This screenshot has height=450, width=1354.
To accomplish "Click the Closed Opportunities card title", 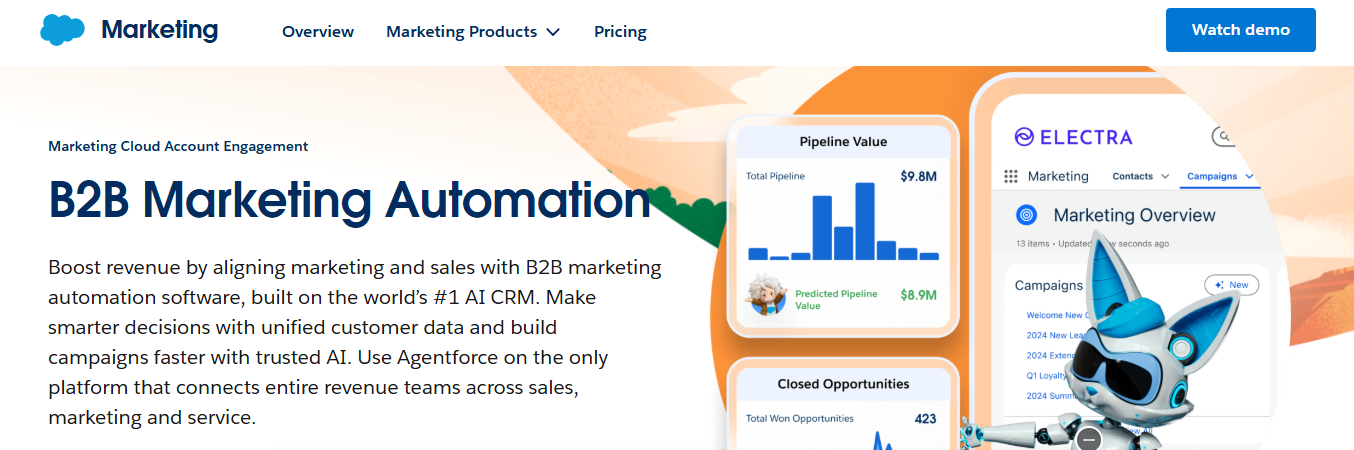I will pos(843,384).
